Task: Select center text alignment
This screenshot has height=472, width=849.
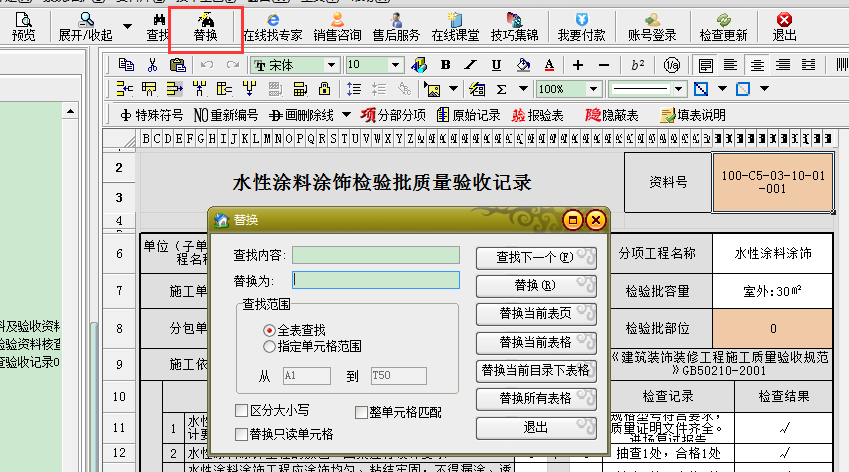Action: [x=757, y=65]
